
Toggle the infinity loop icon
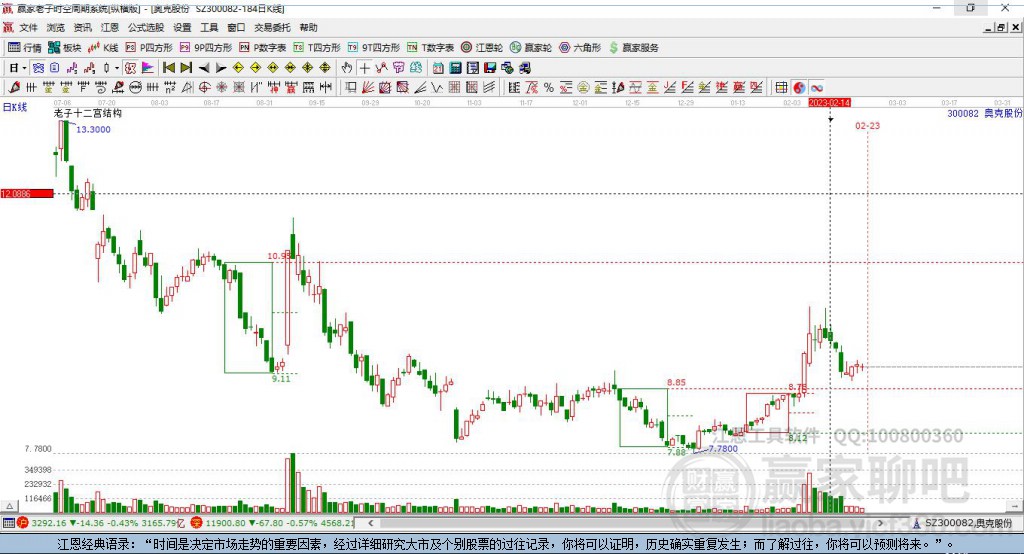click(816, 87)
